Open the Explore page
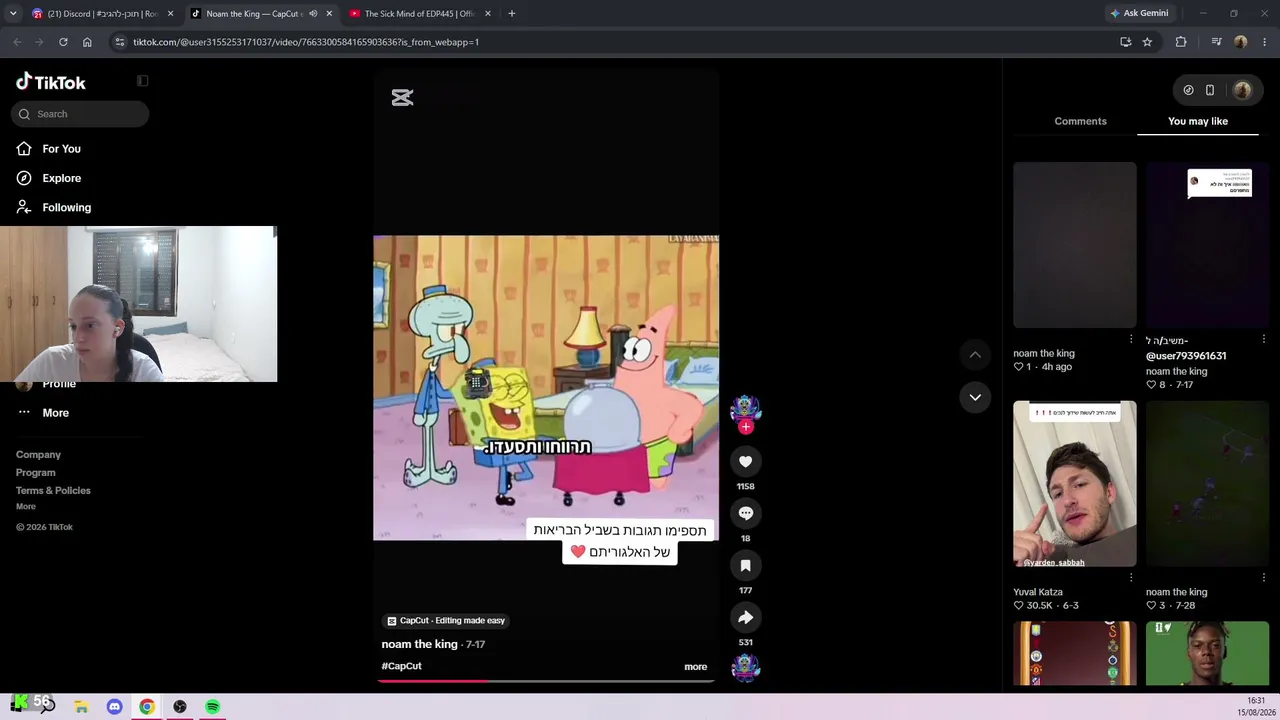Viewport: 1280px width, 720px height. coord(61,178)
